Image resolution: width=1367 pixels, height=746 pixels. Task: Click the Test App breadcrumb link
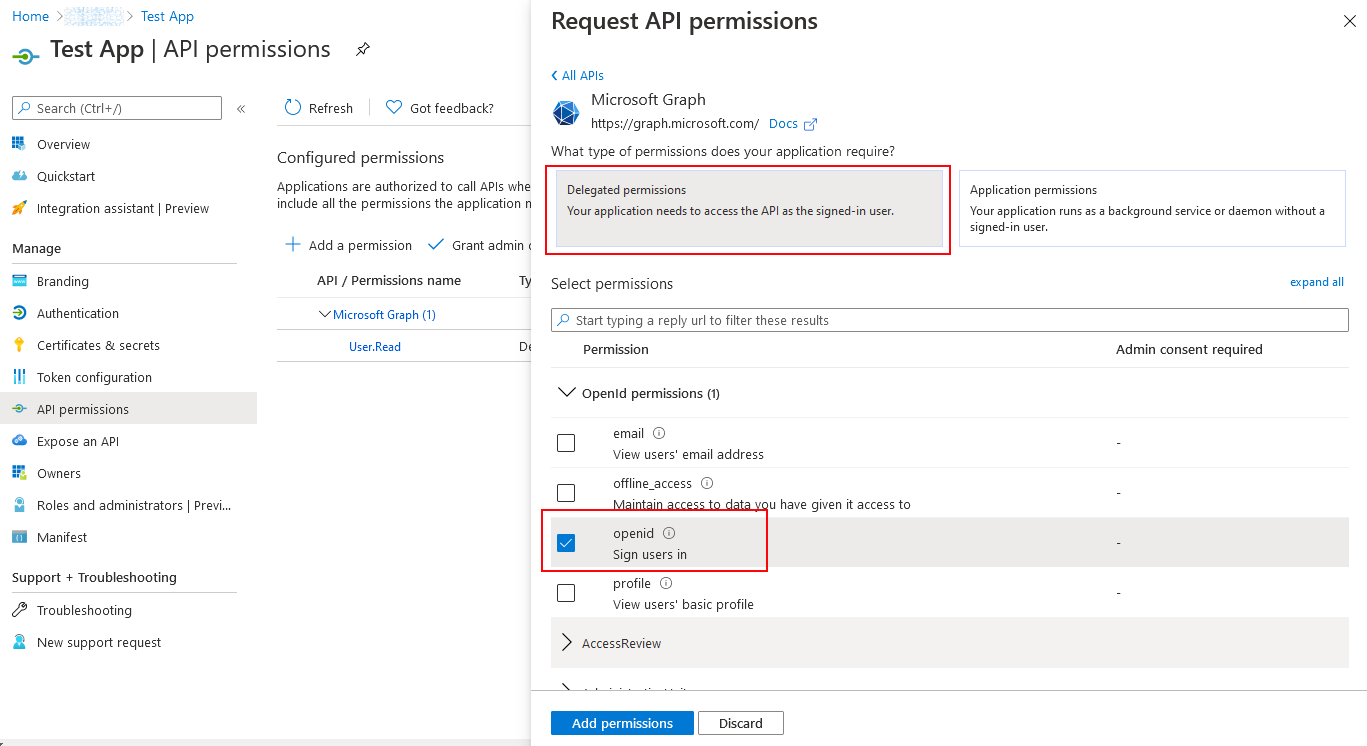point(167,16)
